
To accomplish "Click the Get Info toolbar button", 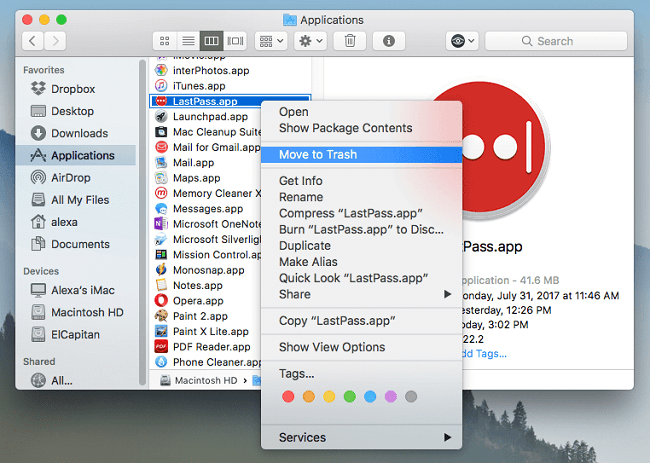I will (389, 41).
